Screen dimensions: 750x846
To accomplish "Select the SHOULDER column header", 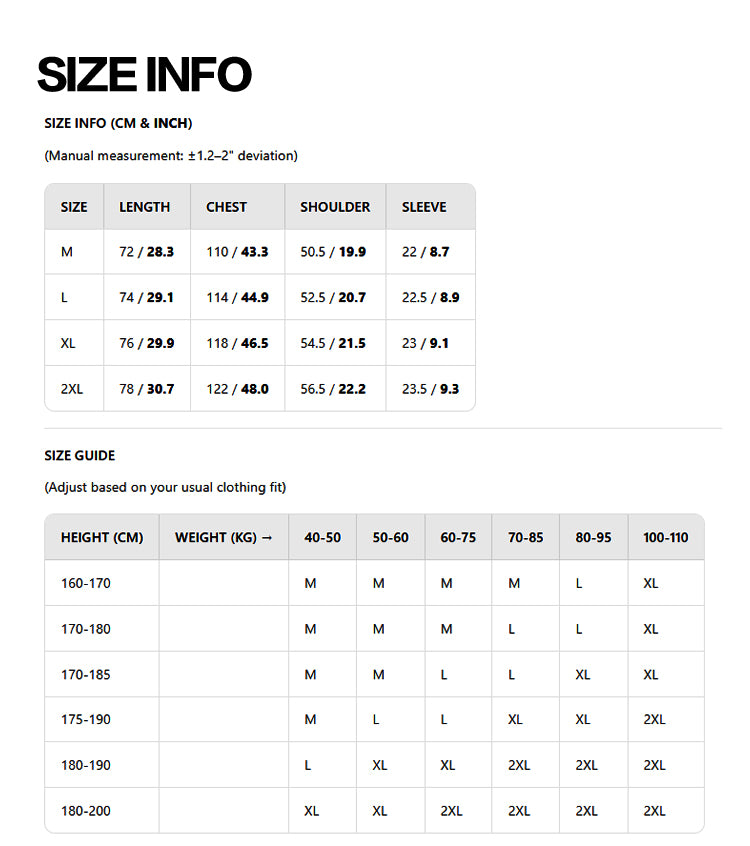I will [335, 207].
